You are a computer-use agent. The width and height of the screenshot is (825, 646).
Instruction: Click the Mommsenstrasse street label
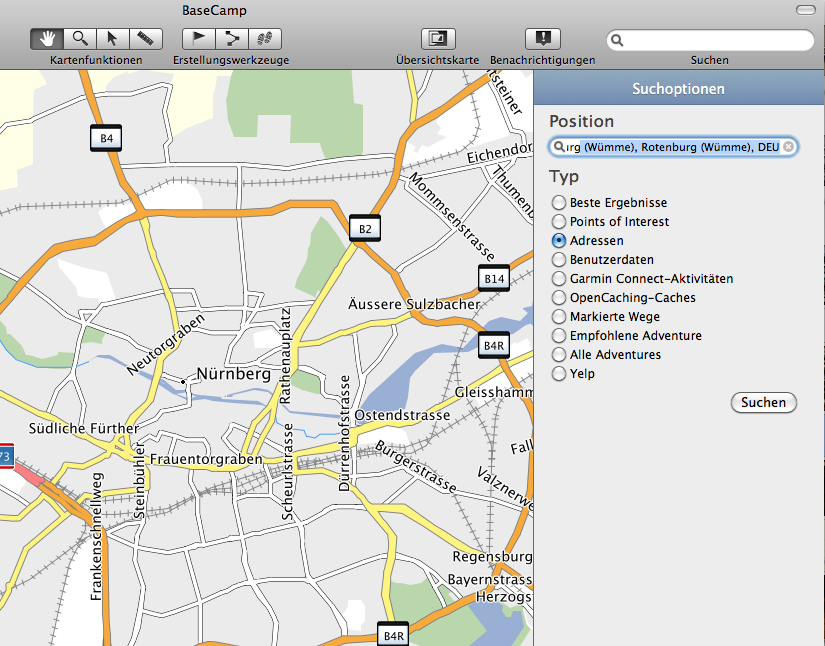[452, 216]
